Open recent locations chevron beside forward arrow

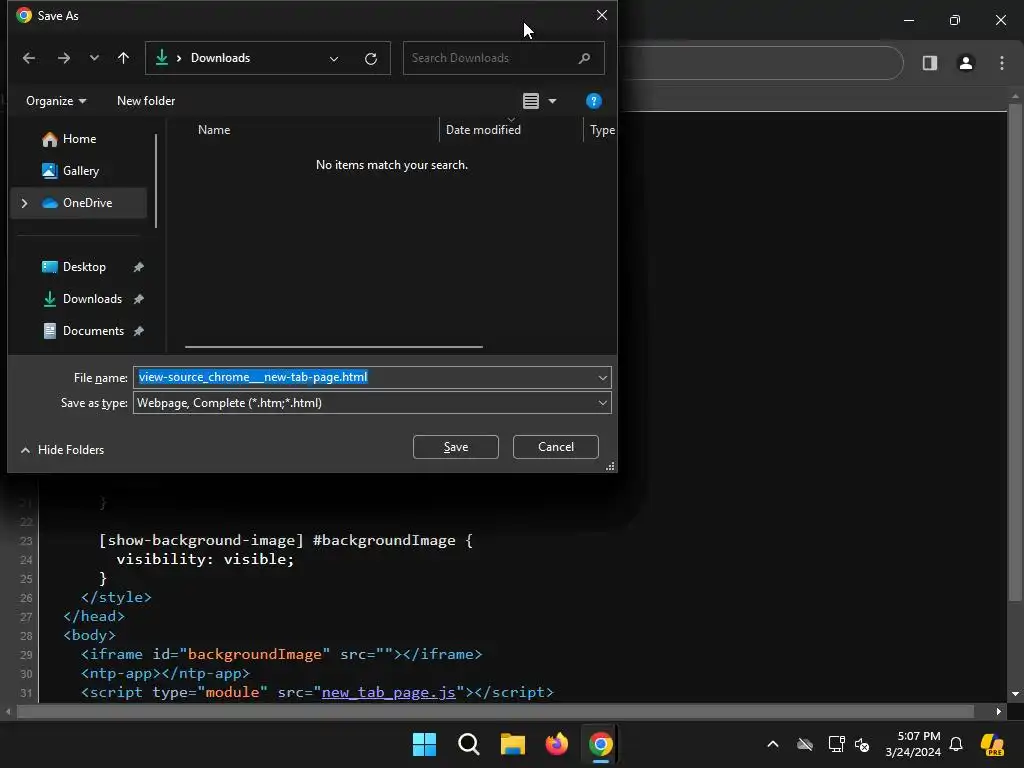94,58
